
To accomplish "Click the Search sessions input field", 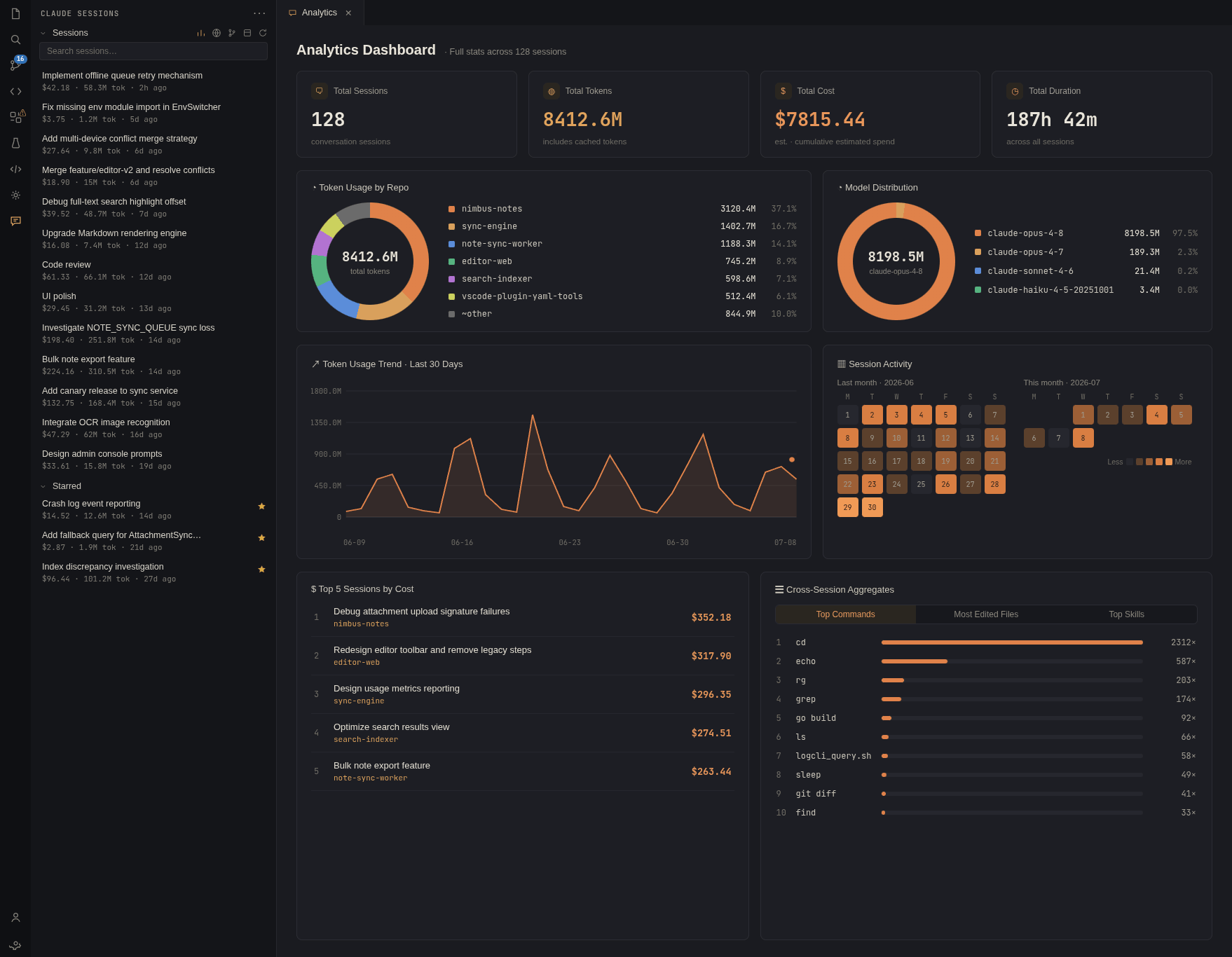I will (x=153, y=51).
